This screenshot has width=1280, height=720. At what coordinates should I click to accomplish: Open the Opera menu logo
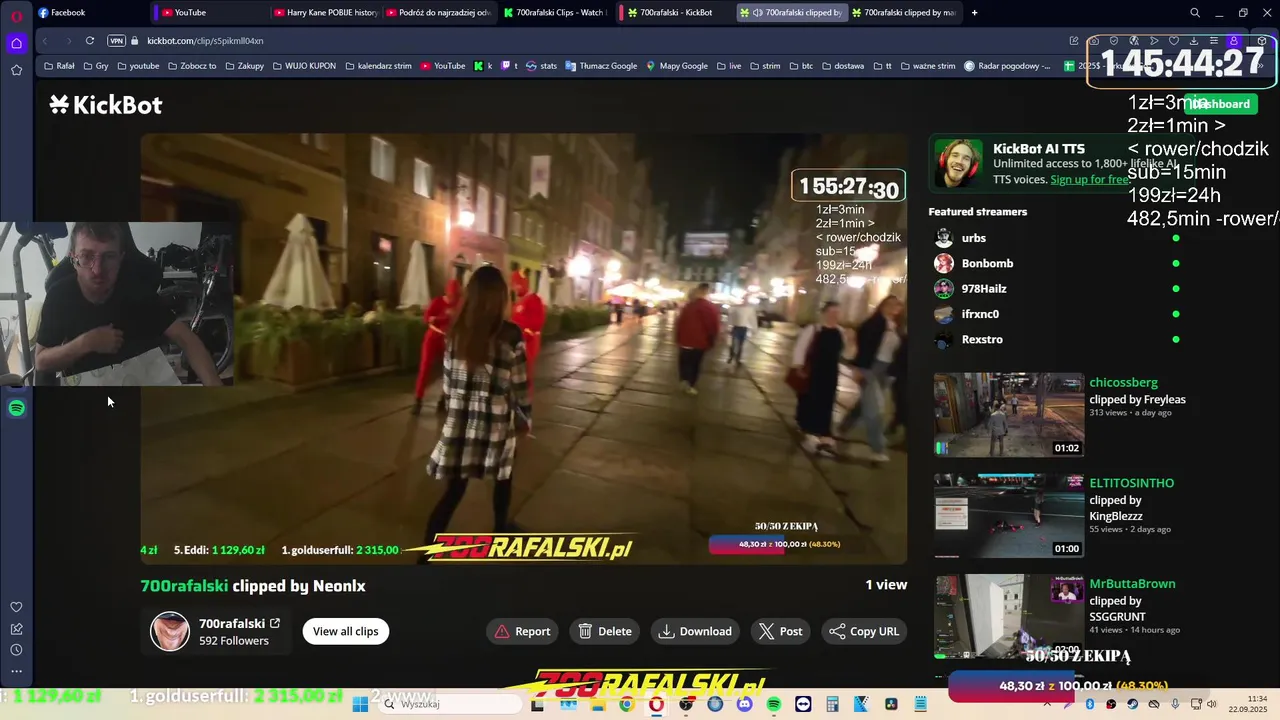click(16, 15)
